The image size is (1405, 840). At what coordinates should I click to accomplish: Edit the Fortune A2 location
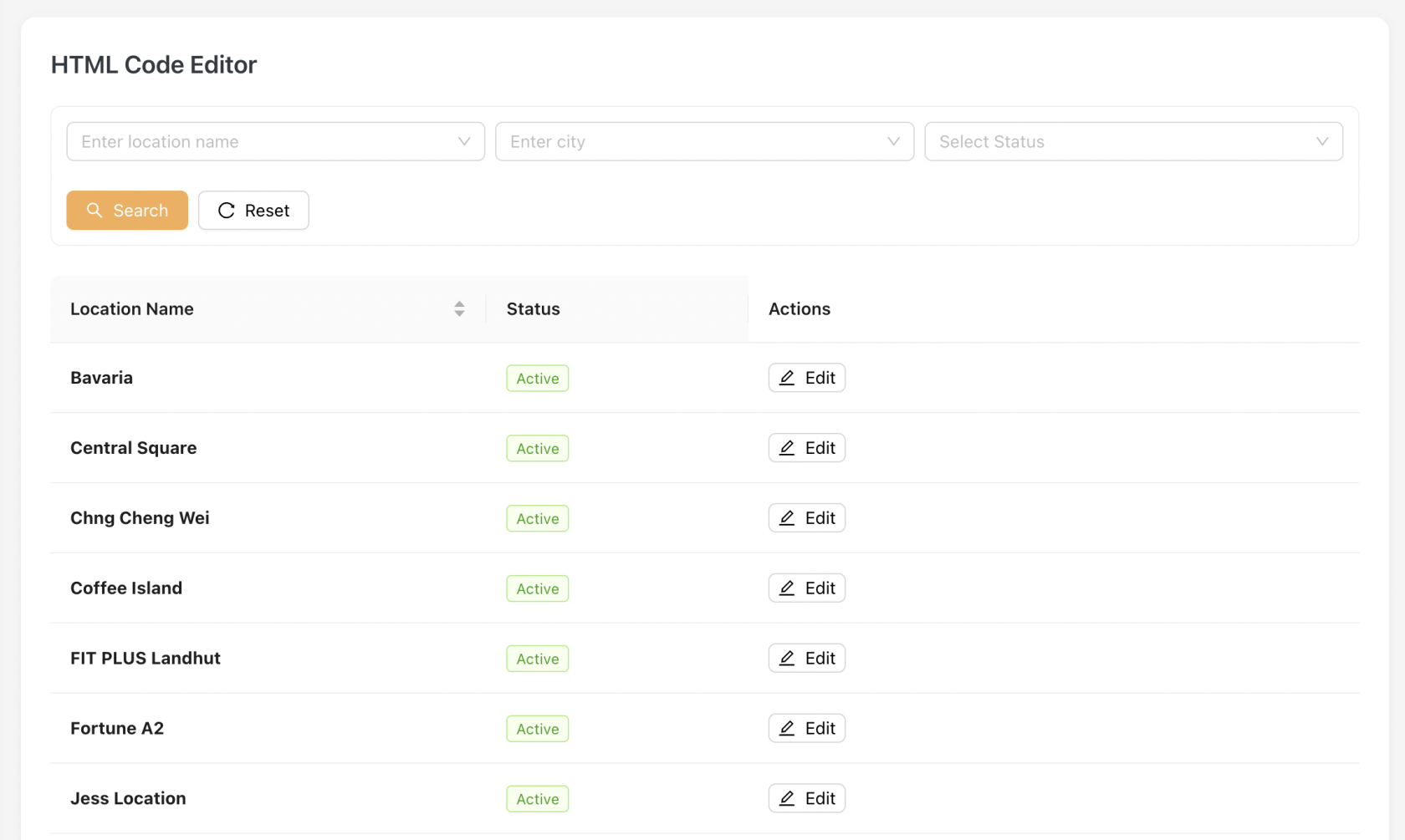click(x=807, y=729)
